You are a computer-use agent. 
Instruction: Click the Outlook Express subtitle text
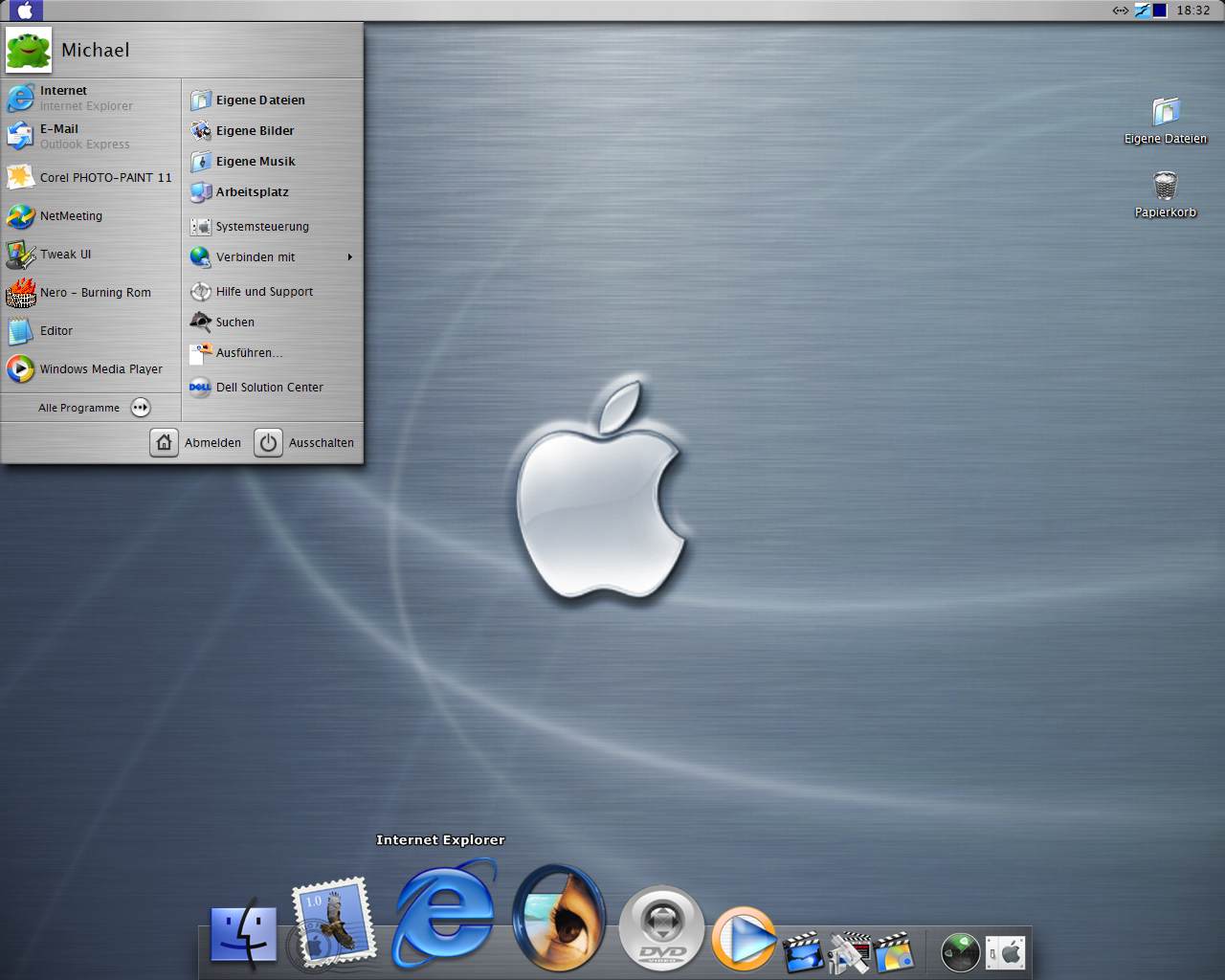(x=84, y=145)
